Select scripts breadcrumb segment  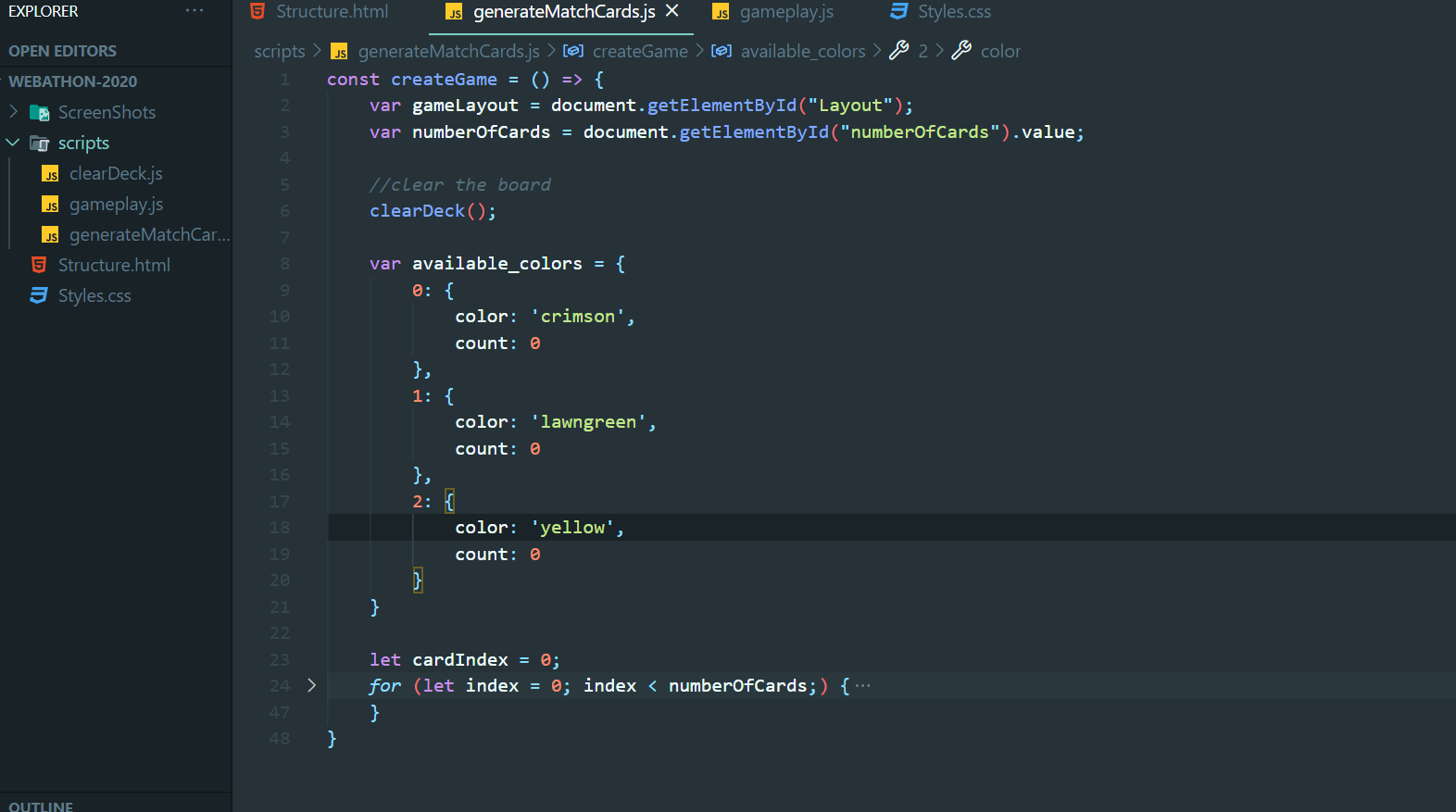[x=280, y=51]
